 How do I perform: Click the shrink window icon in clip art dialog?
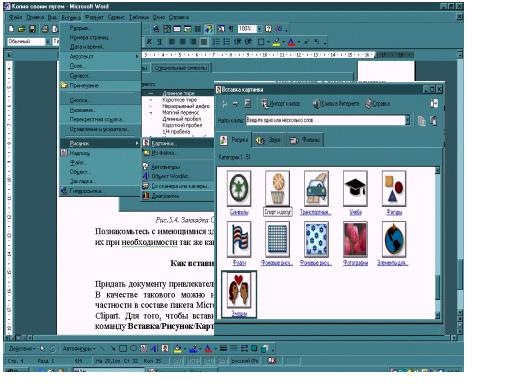434,104
